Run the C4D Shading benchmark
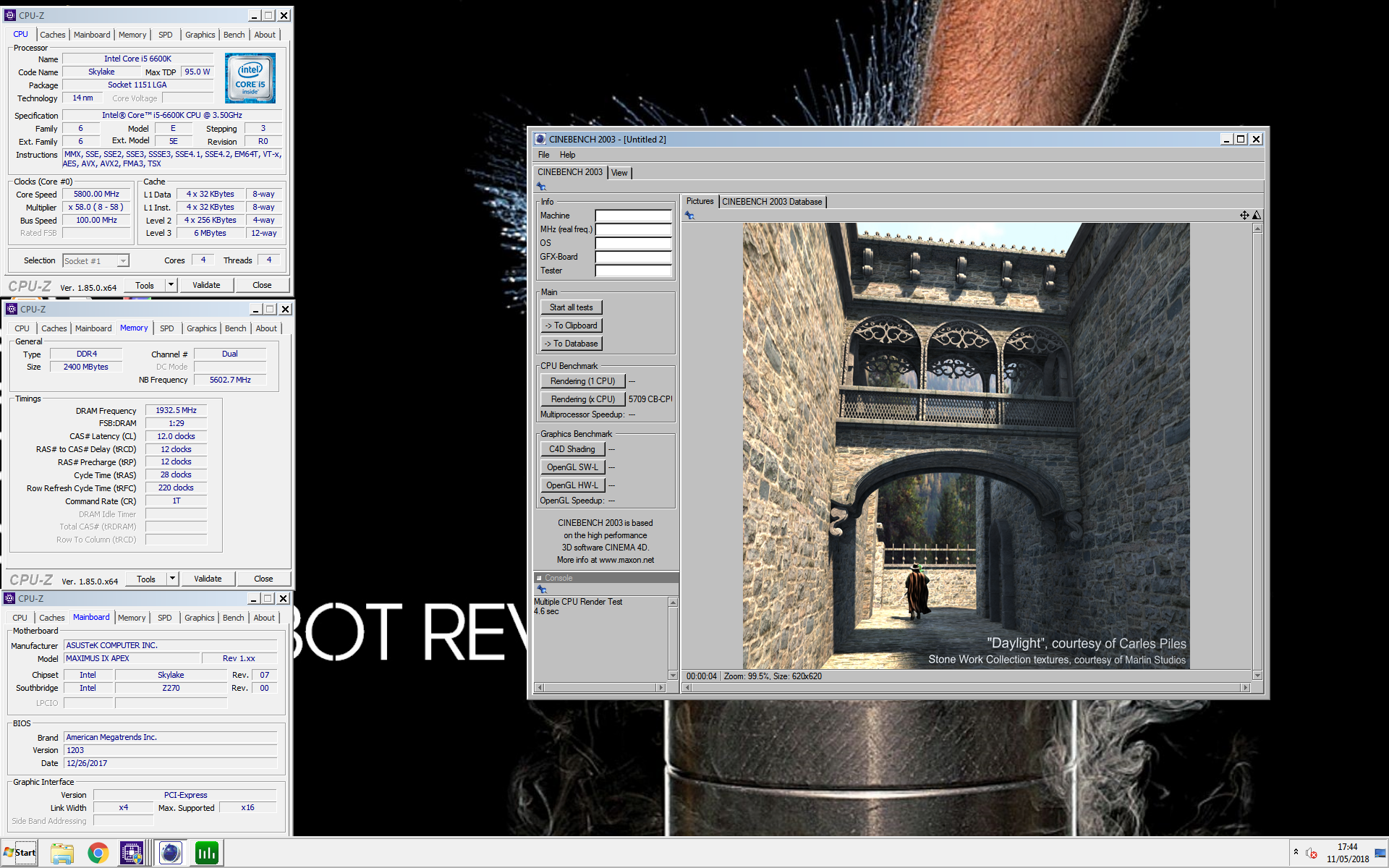 (572, 449)
